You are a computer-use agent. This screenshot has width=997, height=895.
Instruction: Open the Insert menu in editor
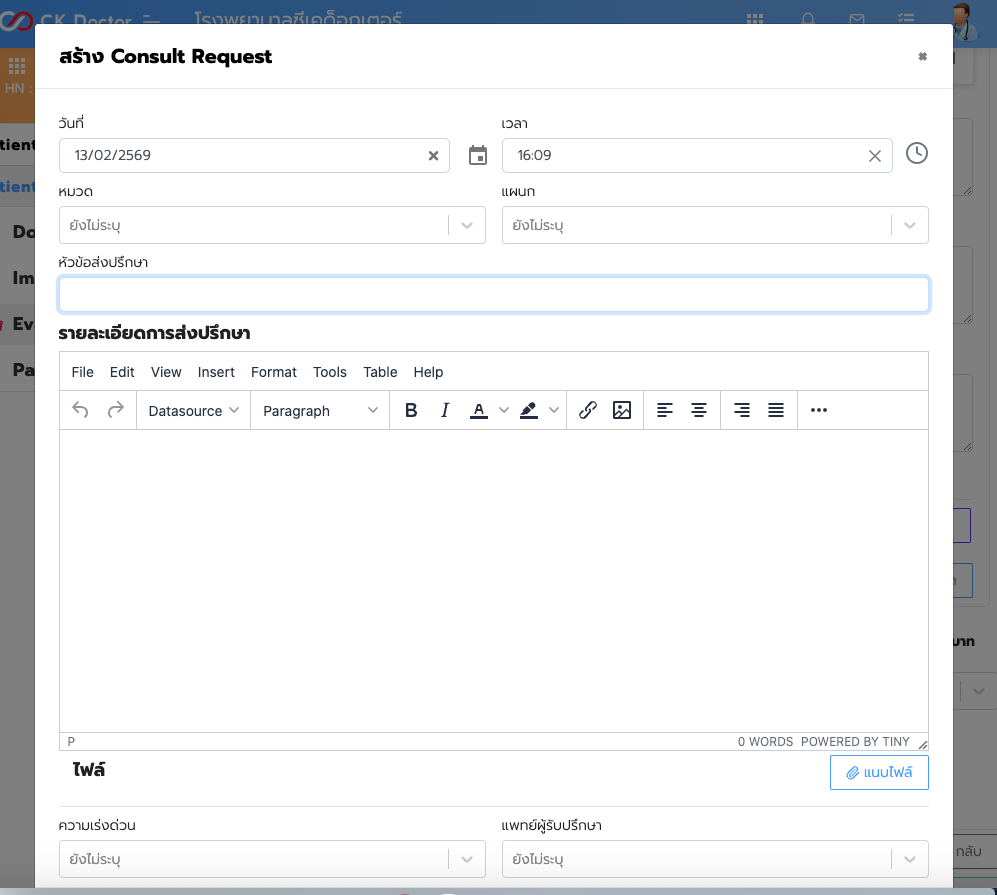point(216,372)
